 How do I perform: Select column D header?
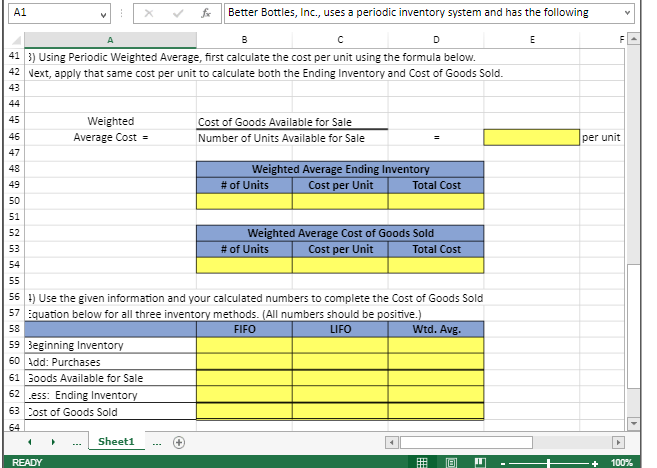(436, 40)
